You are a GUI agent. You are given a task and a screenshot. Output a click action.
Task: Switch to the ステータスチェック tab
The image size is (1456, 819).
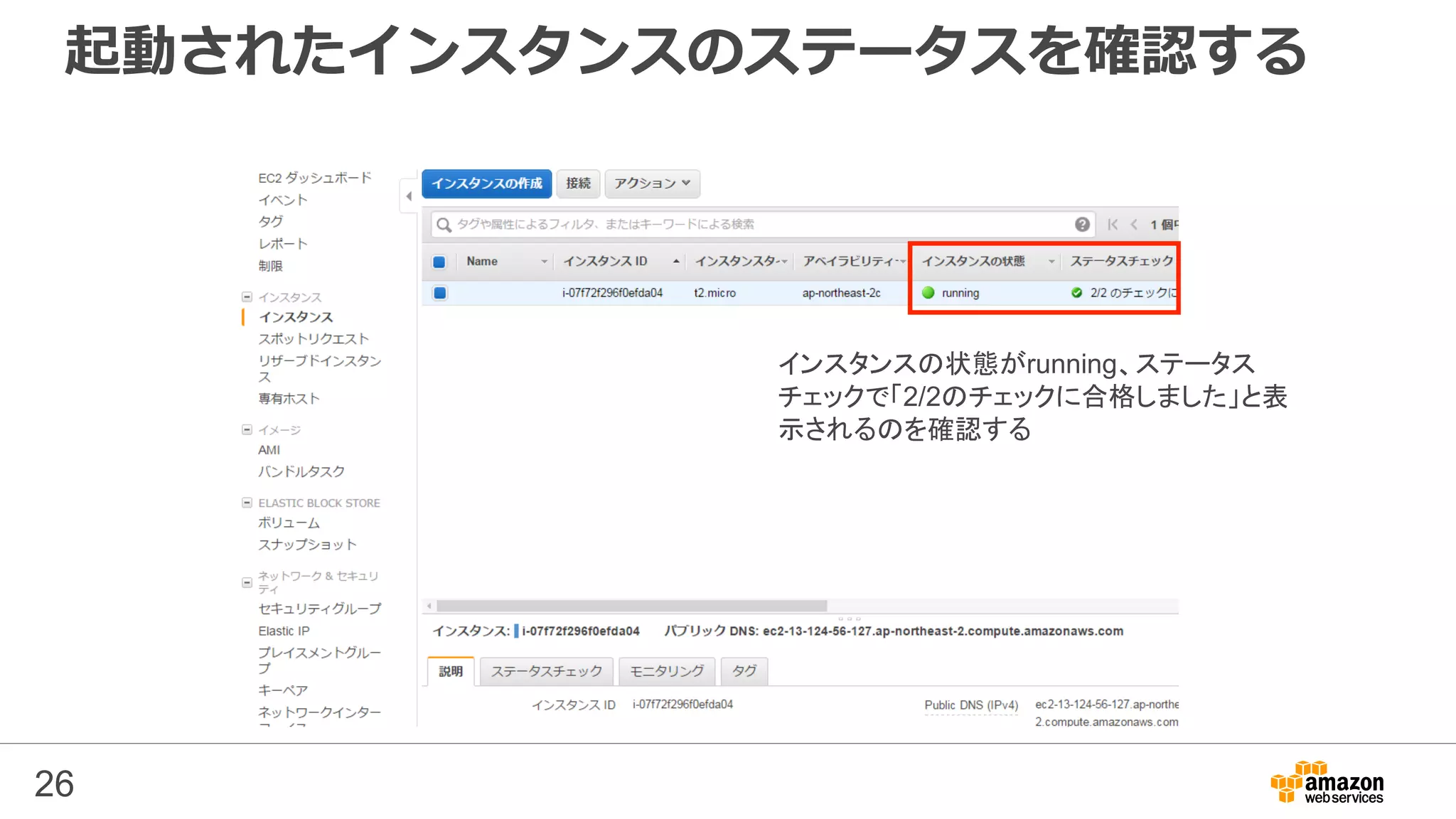546,671
